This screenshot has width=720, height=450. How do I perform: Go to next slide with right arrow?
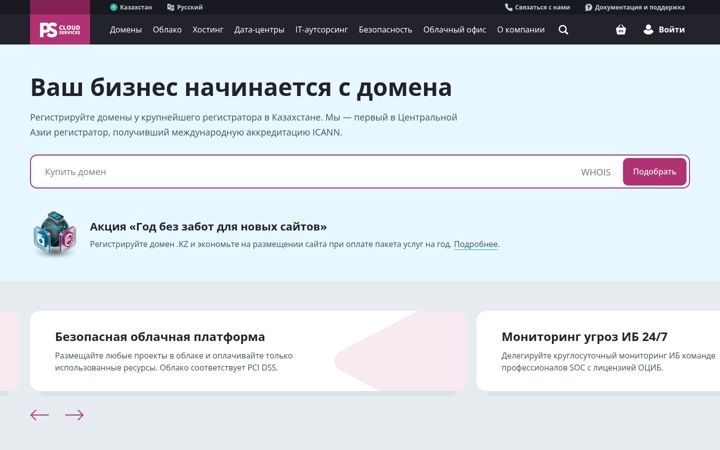tap(74, 415)
